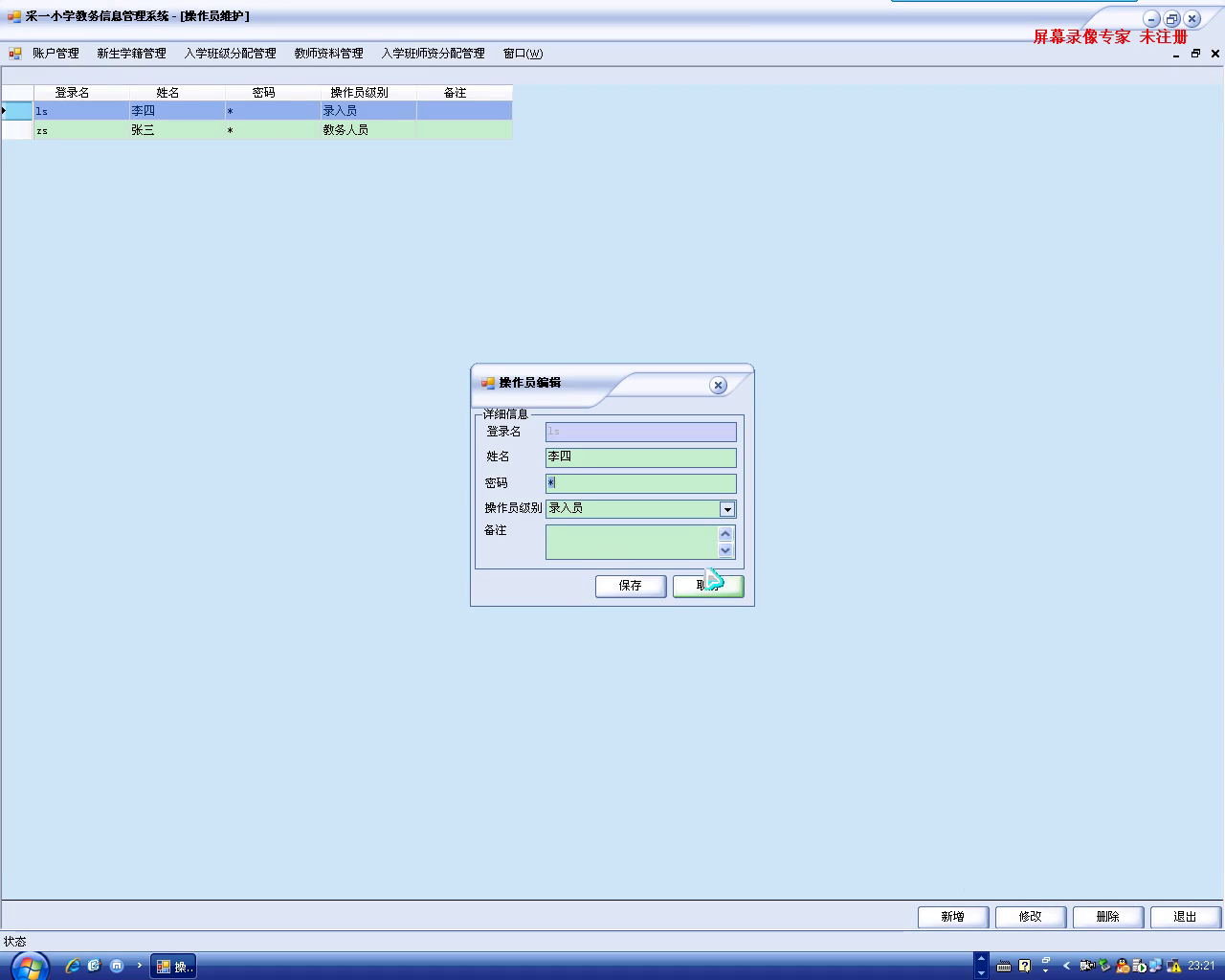Click the up arrow of taskbar scroll stepper

[981, 958]
